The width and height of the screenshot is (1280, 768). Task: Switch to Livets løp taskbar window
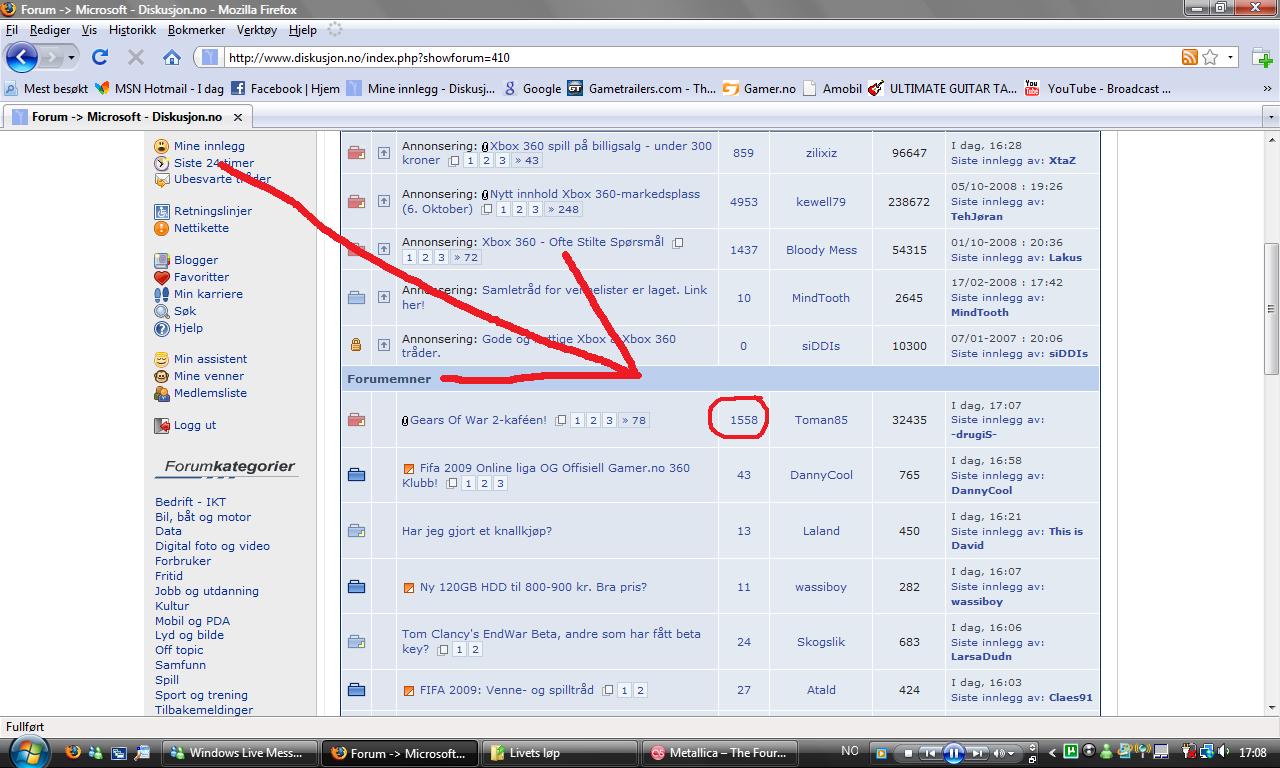(x=561, y=753)
